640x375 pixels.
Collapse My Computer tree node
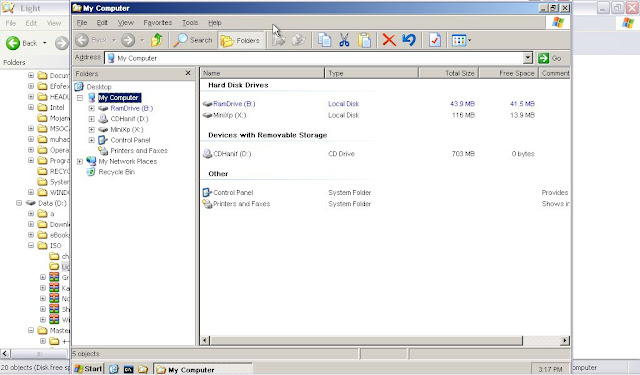coord(80,98)
